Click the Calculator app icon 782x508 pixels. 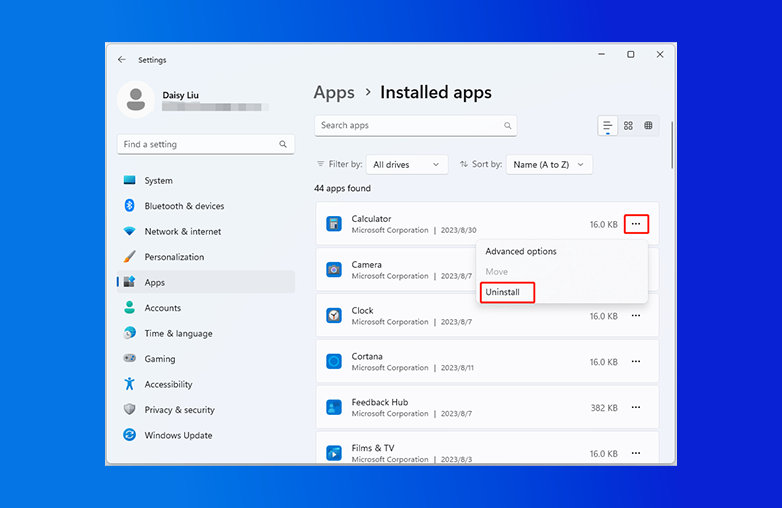click(x=334, y=224)
